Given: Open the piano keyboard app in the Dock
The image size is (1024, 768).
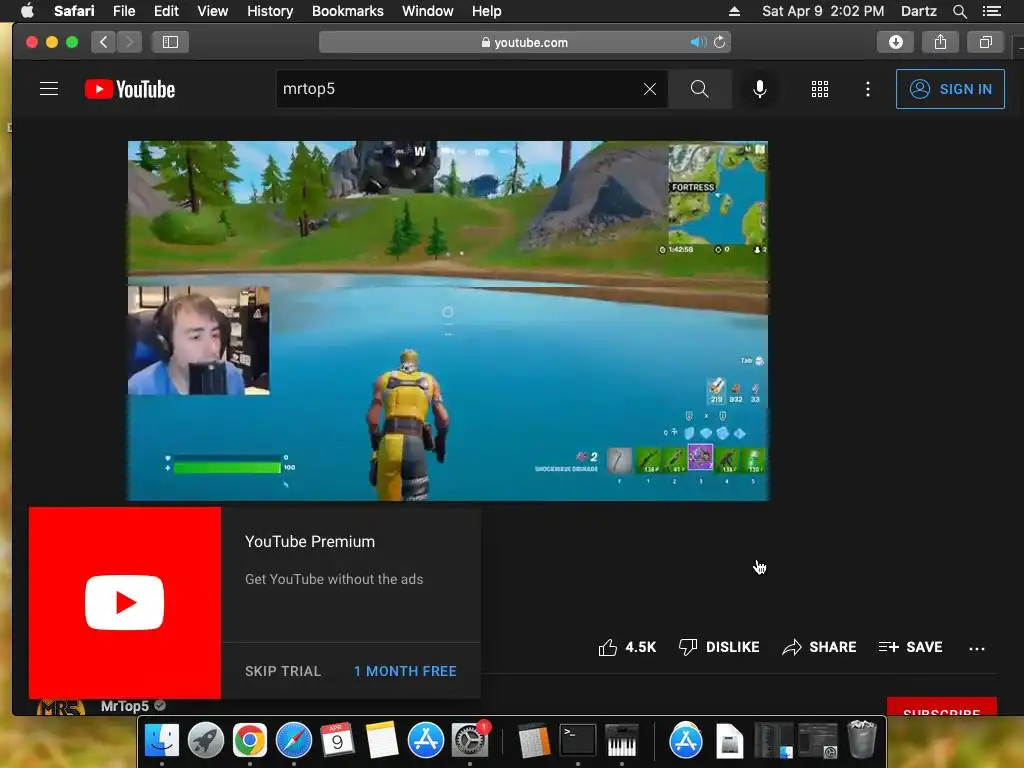Looking at the screenshot, I should (x=622, y=741).
